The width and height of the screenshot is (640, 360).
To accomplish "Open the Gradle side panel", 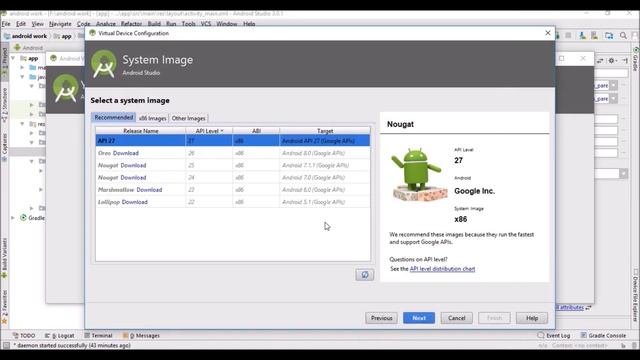I will 636,59.
